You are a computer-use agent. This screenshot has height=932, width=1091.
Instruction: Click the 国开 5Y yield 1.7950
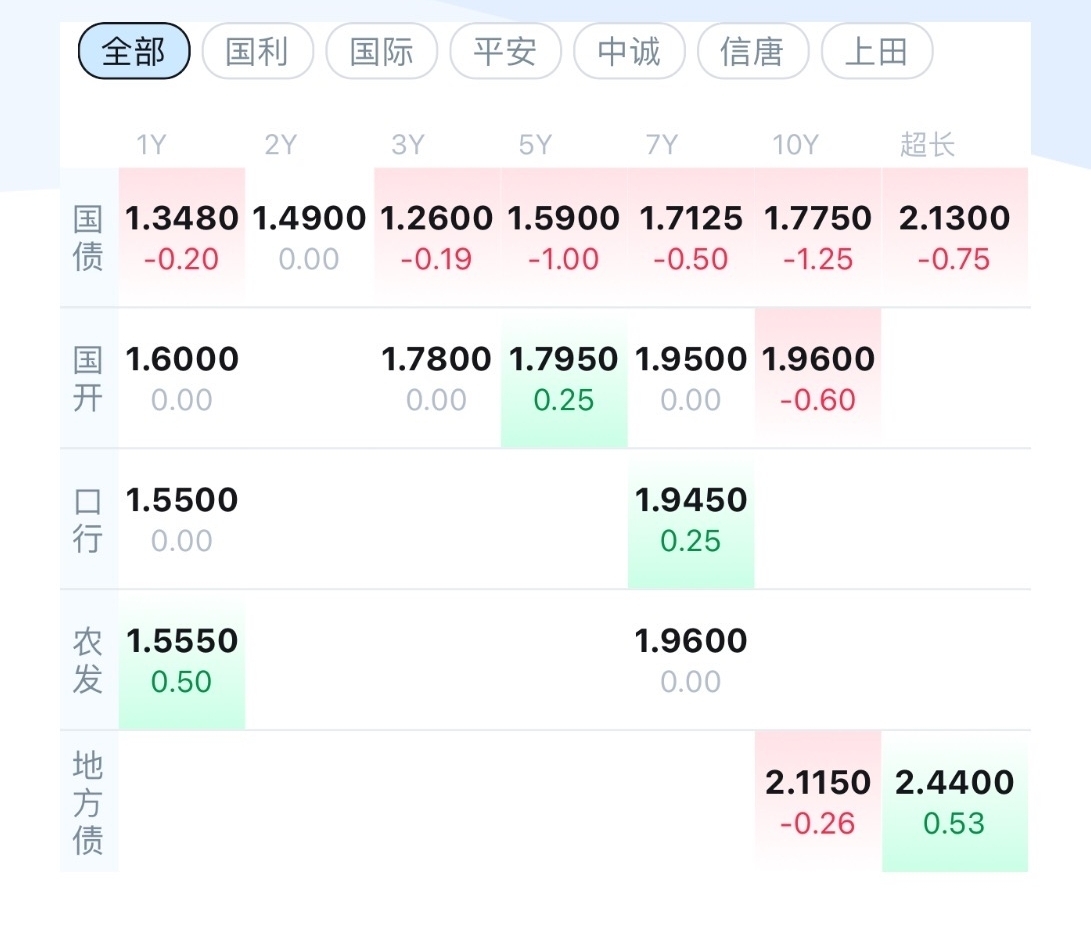pyautogui.click(x=564, y=377)
